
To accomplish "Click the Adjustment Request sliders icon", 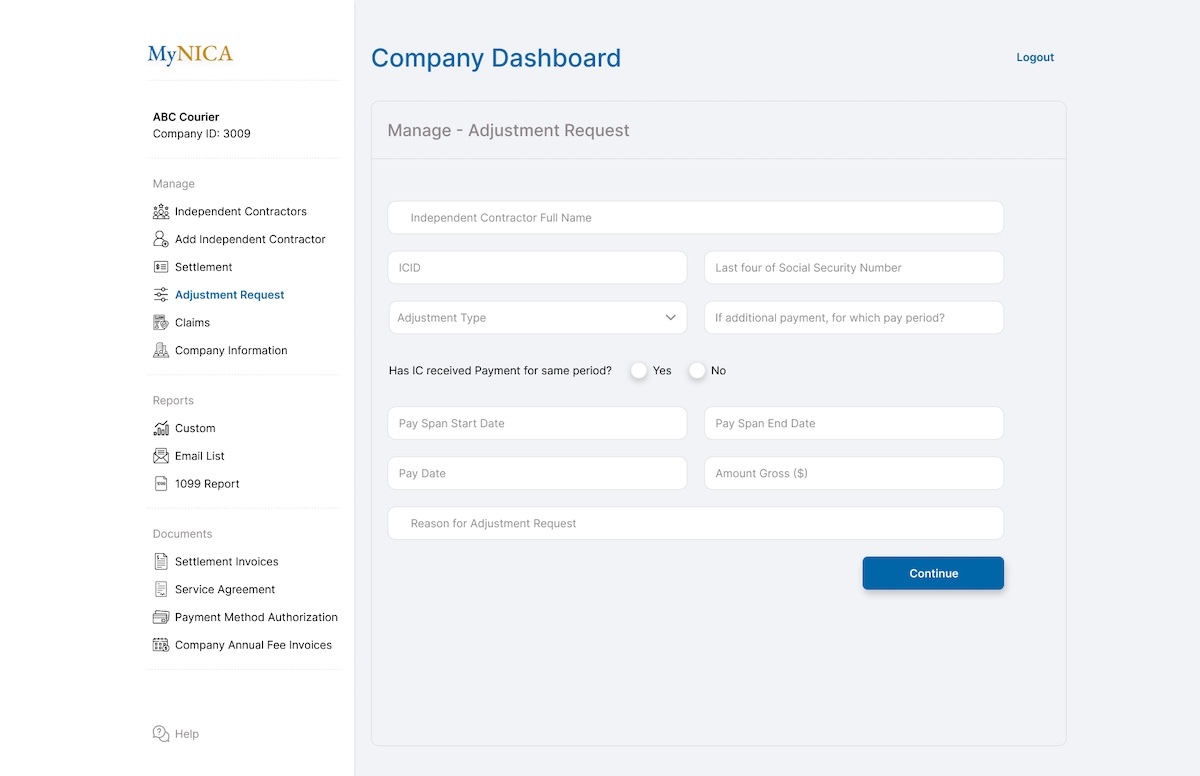I will pyautogui.click(x=160, y=294).
